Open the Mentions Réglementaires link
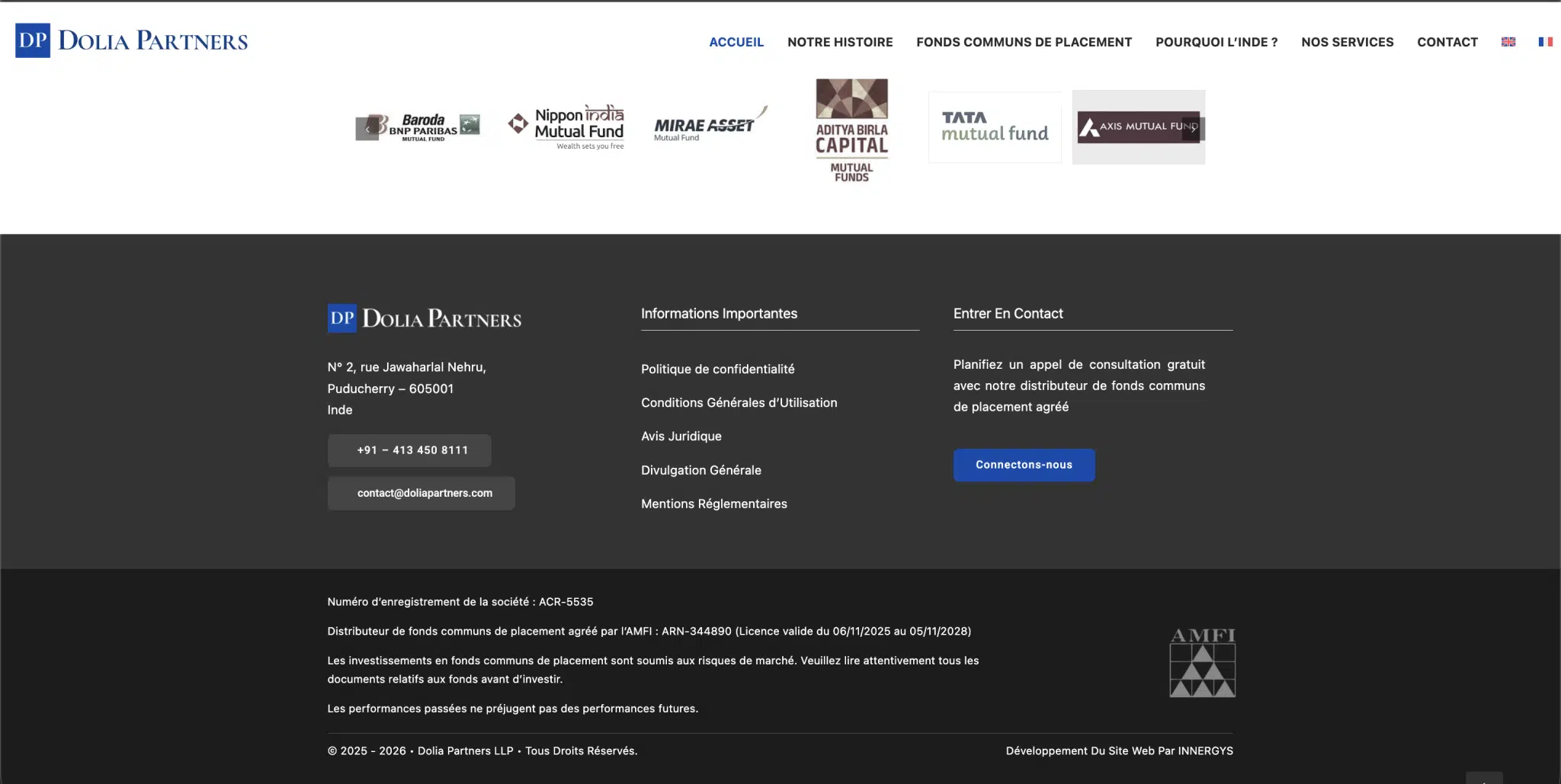The height and width of the screenshot is (784, 1561). [713, 504]
